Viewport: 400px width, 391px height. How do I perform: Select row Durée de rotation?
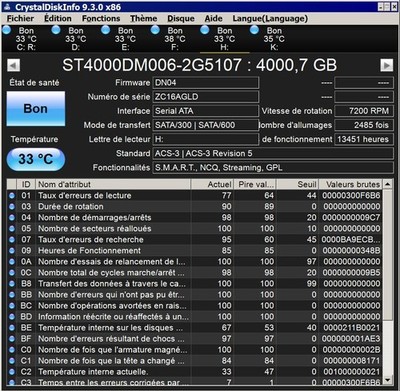195,207
